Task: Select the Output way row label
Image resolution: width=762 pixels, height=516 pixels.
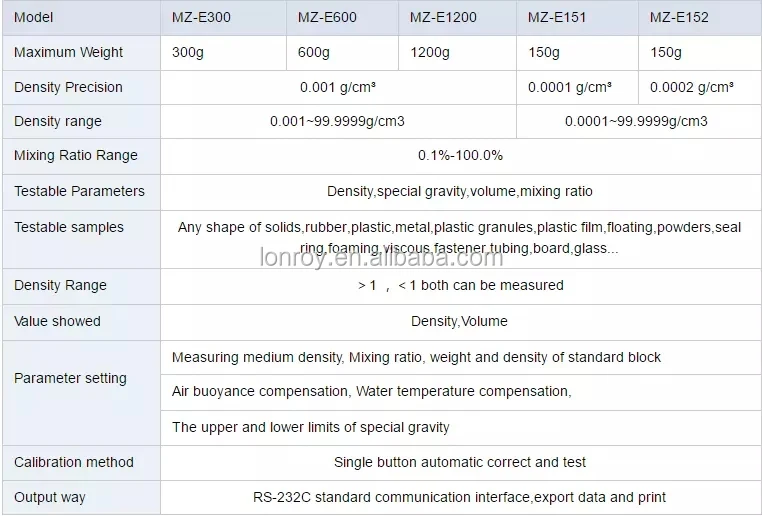Action: coord(50,497)
